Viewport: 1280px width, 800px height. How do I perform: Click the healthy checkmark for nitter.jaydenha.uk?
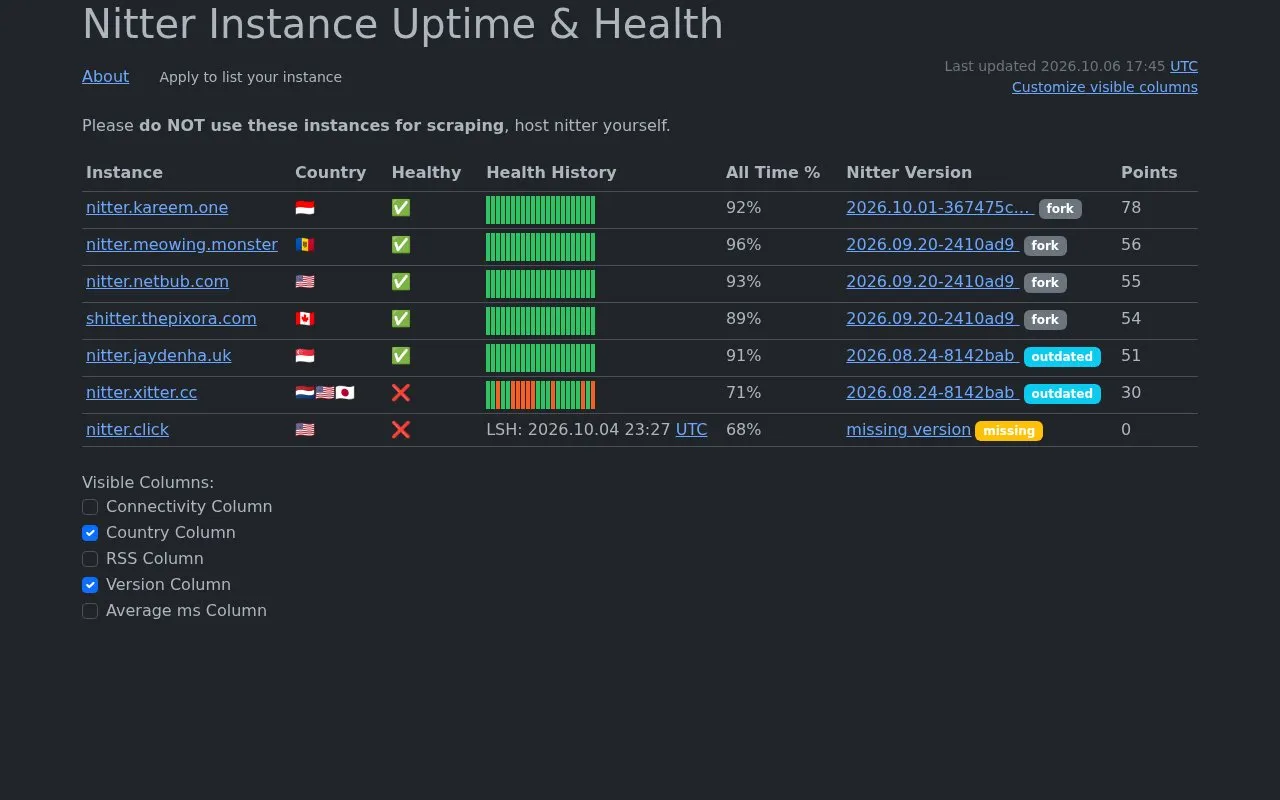[401, 356]
